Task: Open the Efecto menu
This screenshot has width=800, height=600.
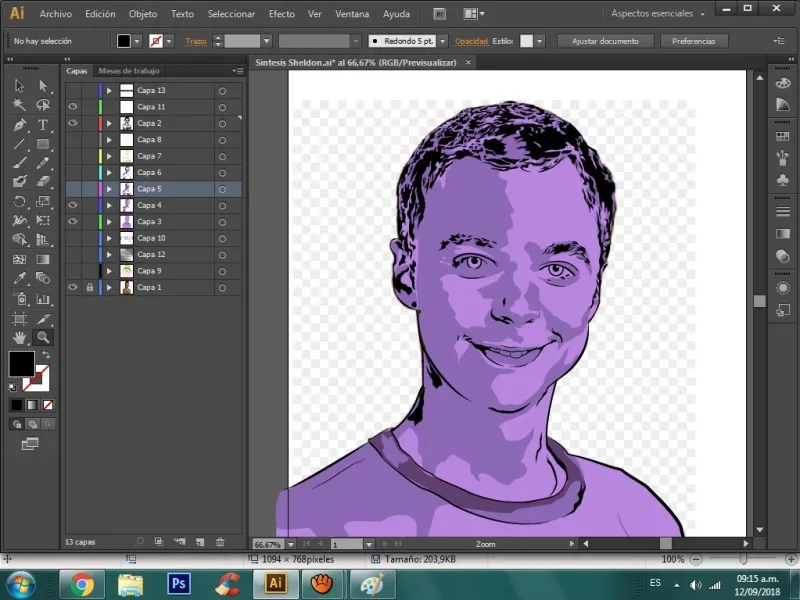Action: tap(281, 14)
